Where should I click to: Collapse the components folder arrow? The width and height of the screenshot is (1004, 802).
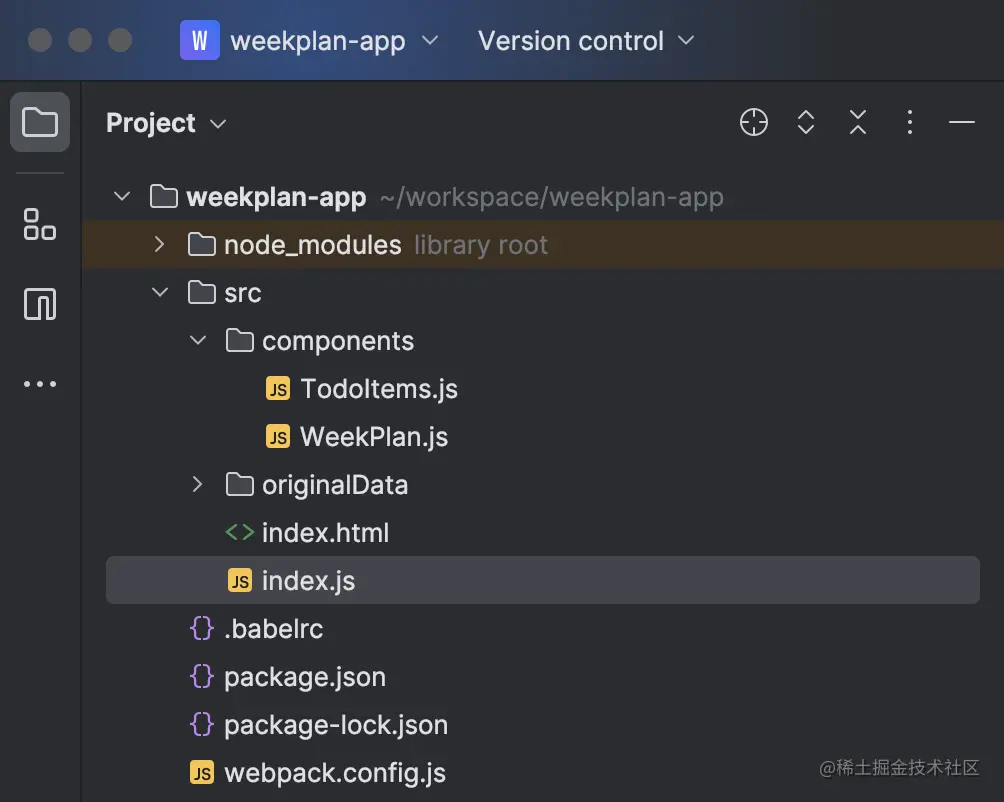[x=198, y=341]
